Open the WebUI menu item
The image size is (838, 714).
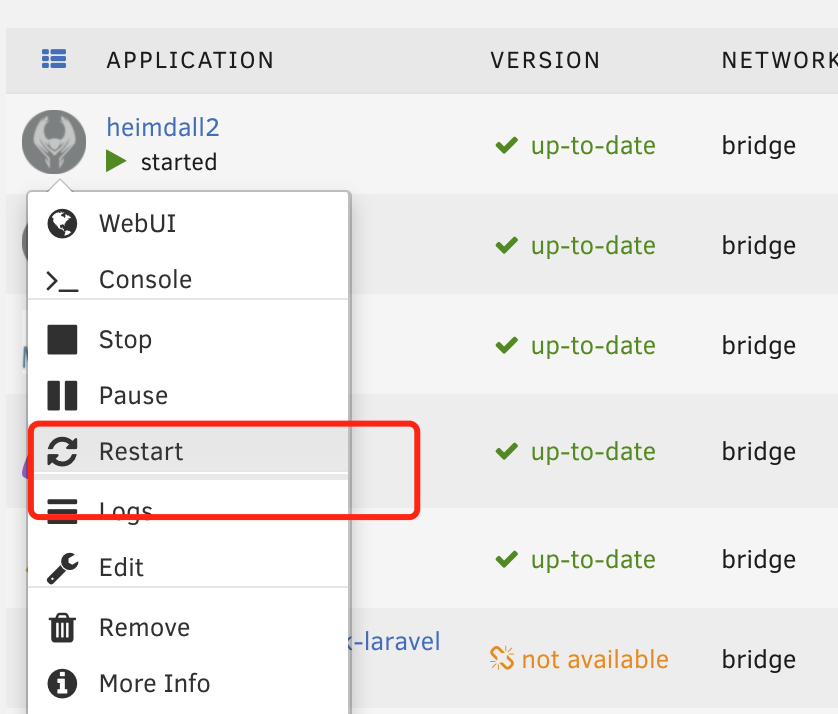pos(137,224)
